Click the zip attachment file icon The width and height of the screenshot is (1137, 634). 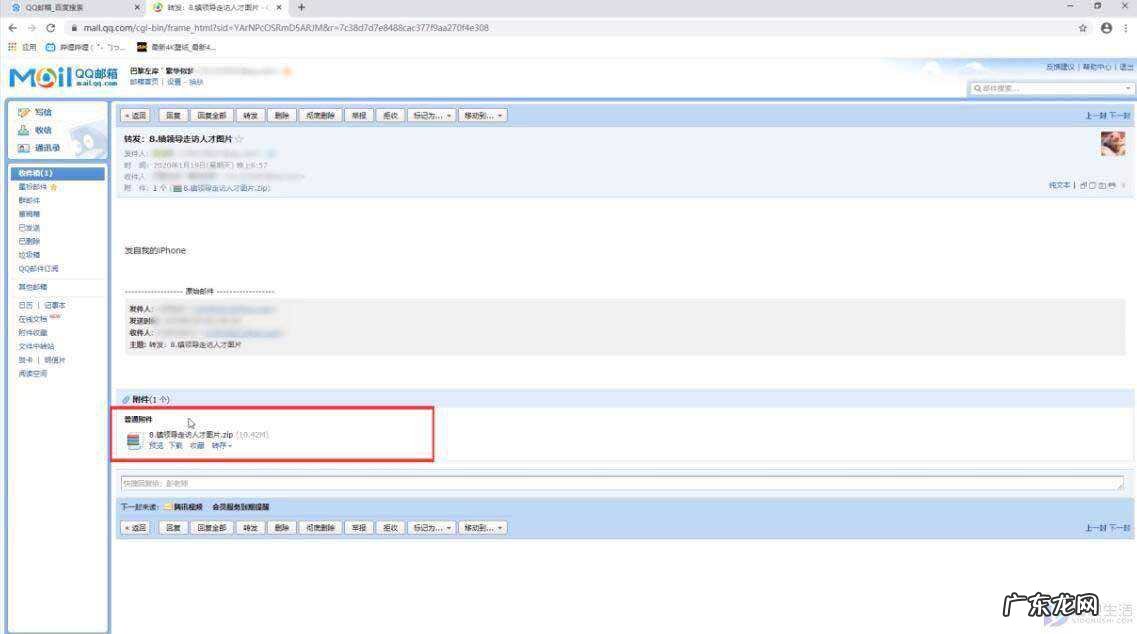(133, 440)
